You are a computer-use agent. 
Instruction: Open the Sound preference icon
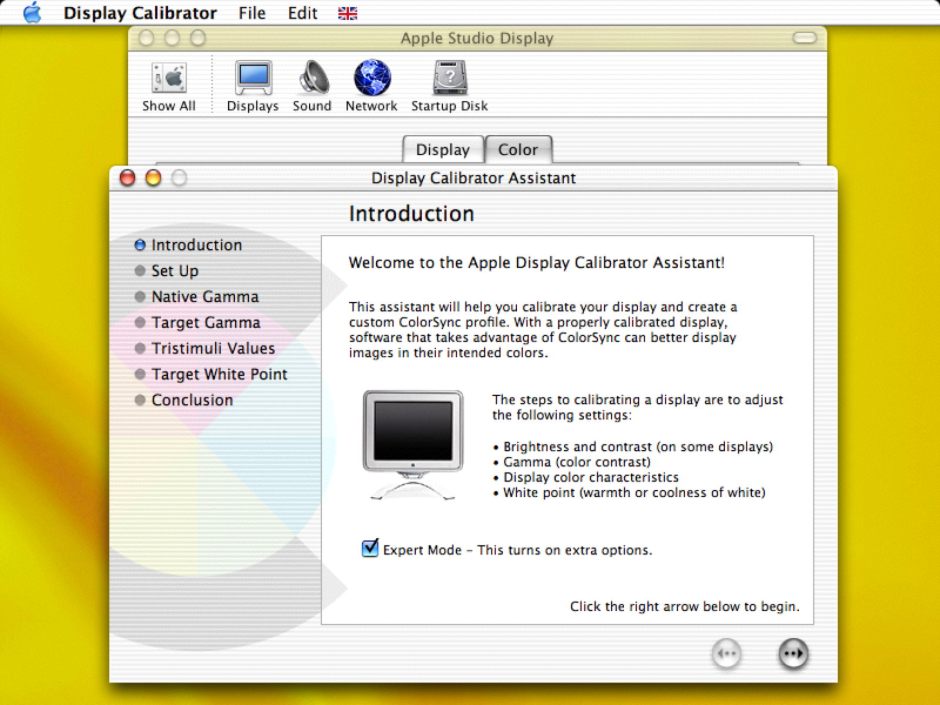312,88
